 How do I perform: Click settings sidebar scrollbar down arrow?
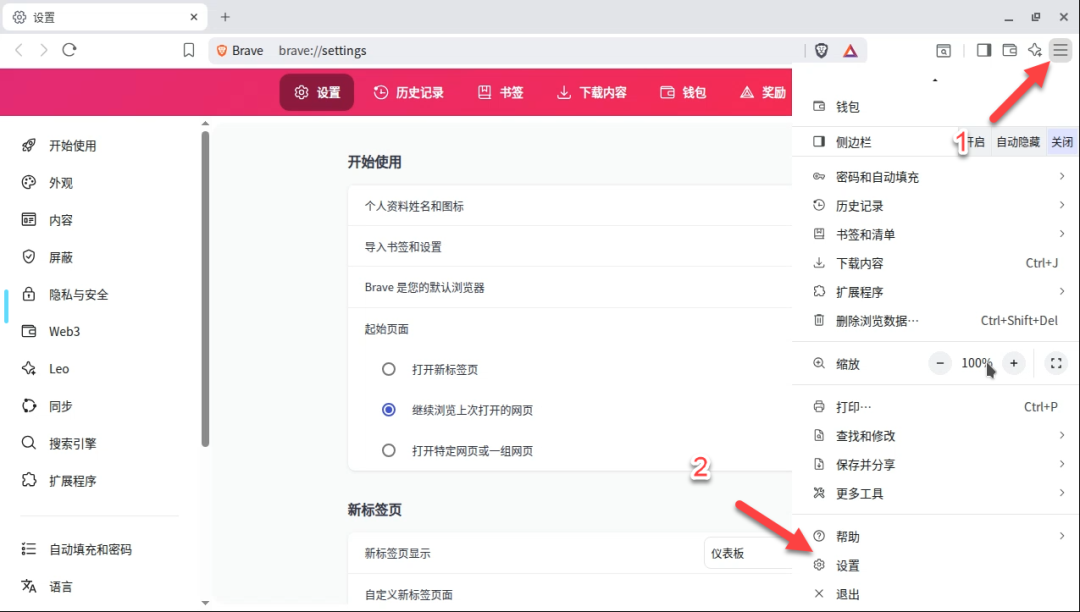click(205, 602)
